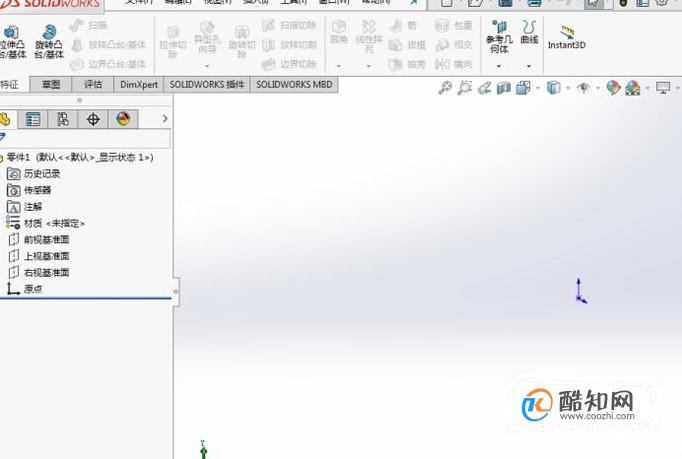Open the Display Style dropdown arrow

pyautogui.click(x=568, y=88)
